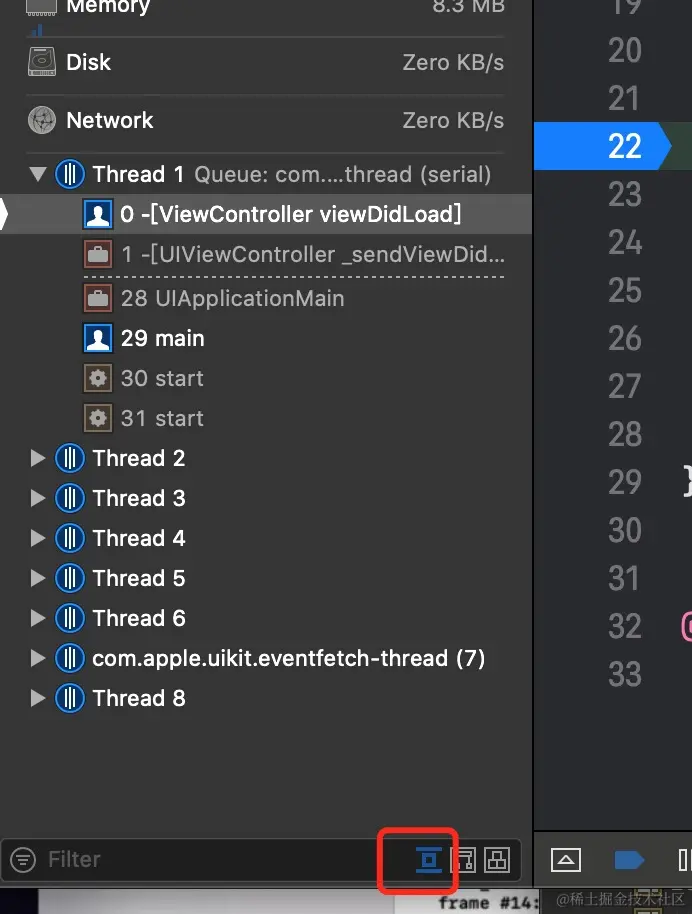Toggle the blue breakpoints activation icon
The width and height of the screenshot is (692, 914).
point(629,859)
